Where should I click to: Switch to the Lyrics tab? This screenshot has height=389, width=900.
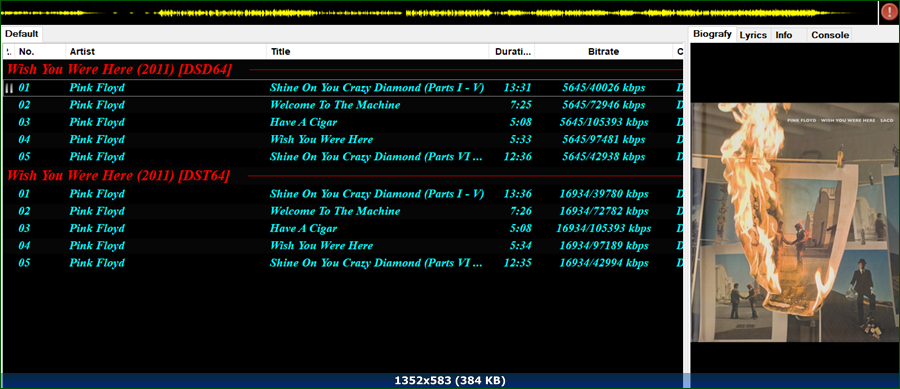pos(753,35)
